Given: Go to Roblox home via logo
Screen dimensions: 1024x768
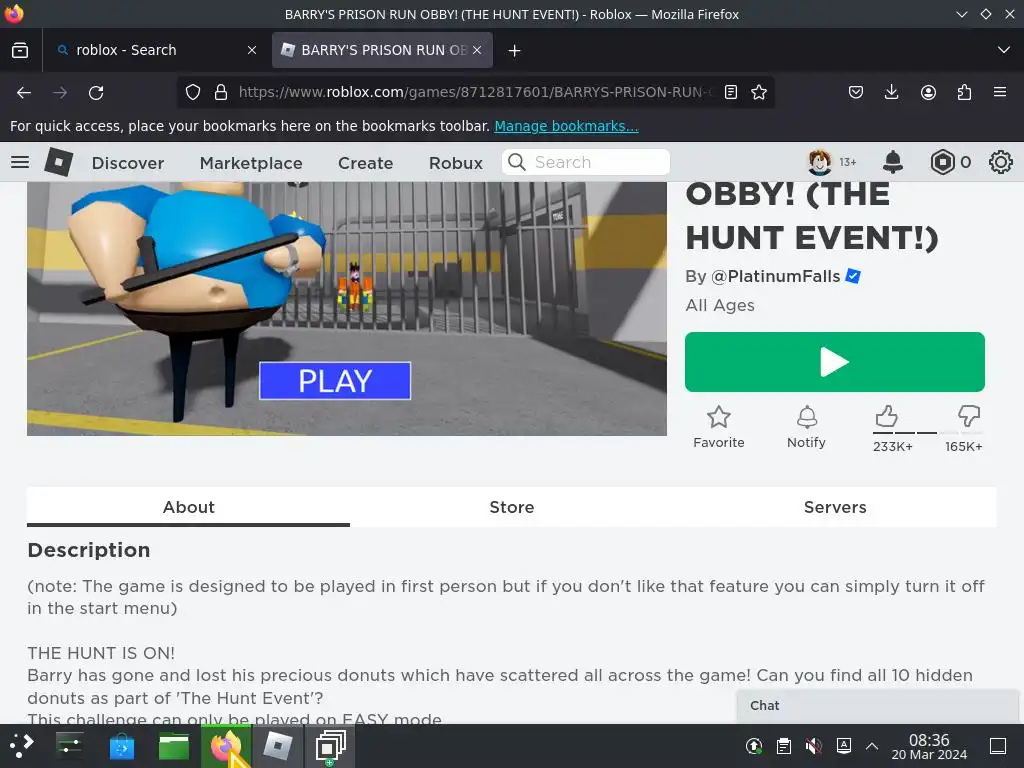Looking at the screenshot, I should coord(59,162).
